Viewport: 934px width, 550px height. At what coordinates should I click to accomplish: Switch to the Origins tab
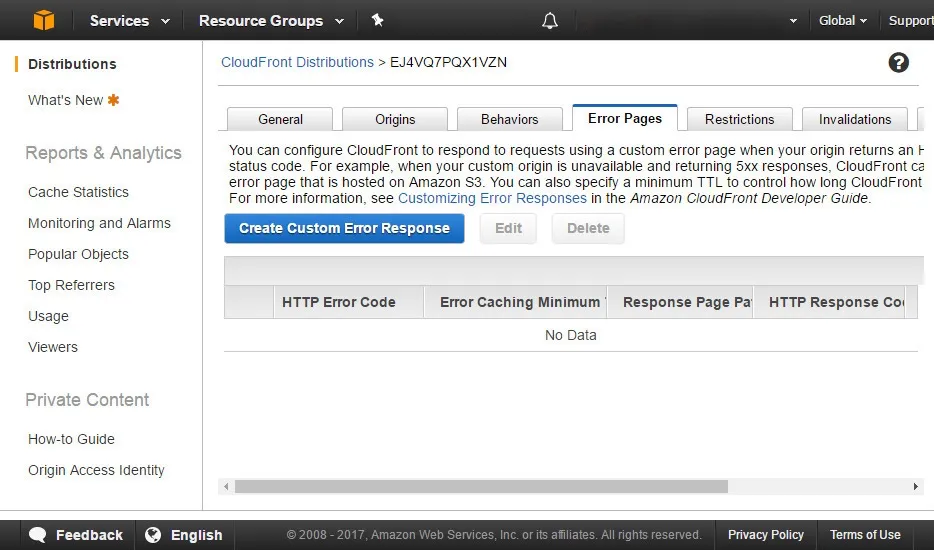395,119
